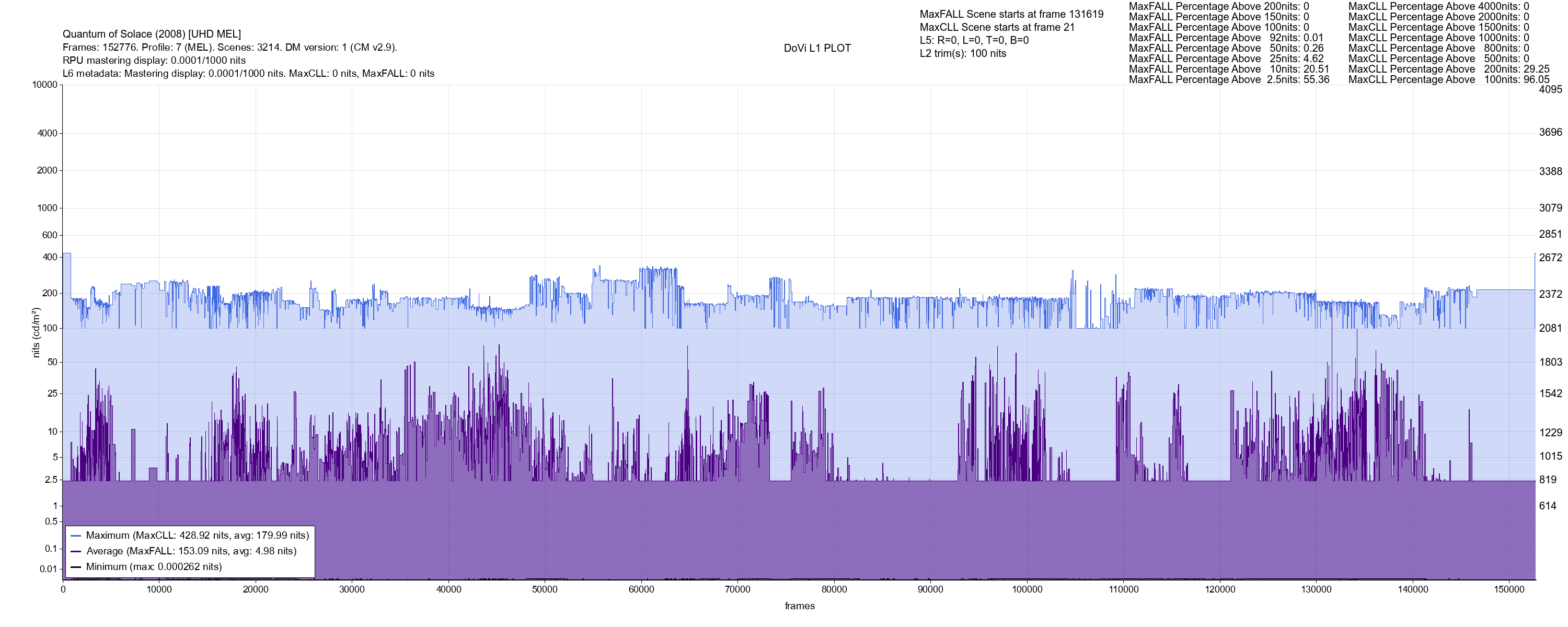Click the 4095 right-axis PQ label
Image resolution: width=1568 pixels, height=627 pixels.
click(1550, 89)
